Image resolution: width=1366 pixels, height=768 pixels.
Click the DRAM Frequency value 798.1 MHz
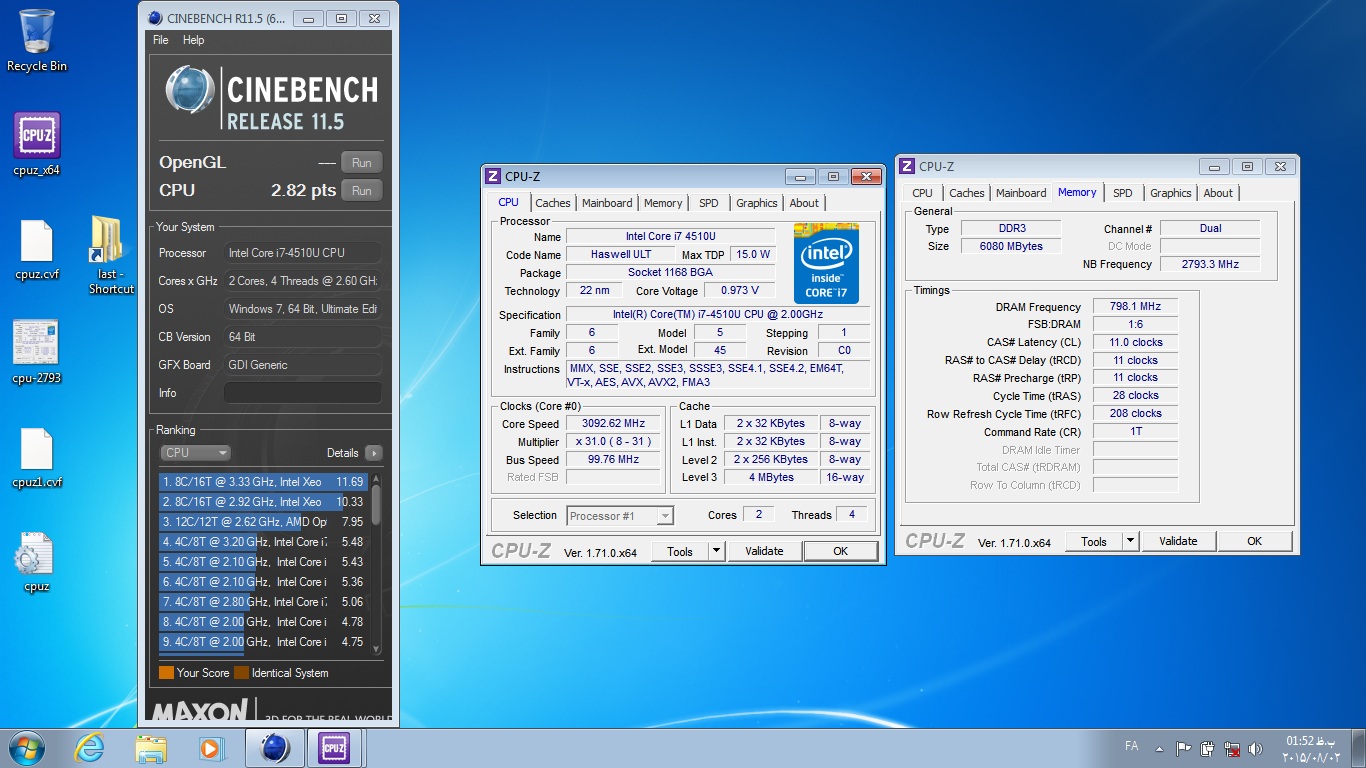tap(1135, 306)
